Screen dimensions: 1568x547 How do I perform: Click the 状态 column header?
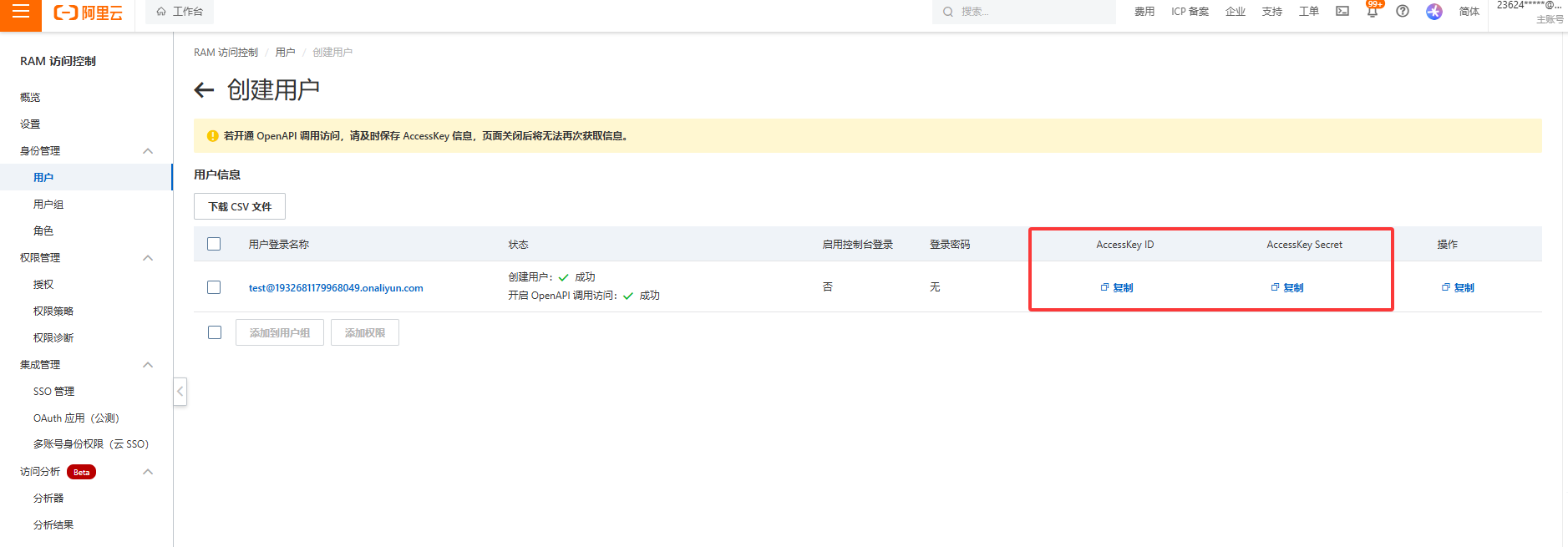[x=518, y=245]
